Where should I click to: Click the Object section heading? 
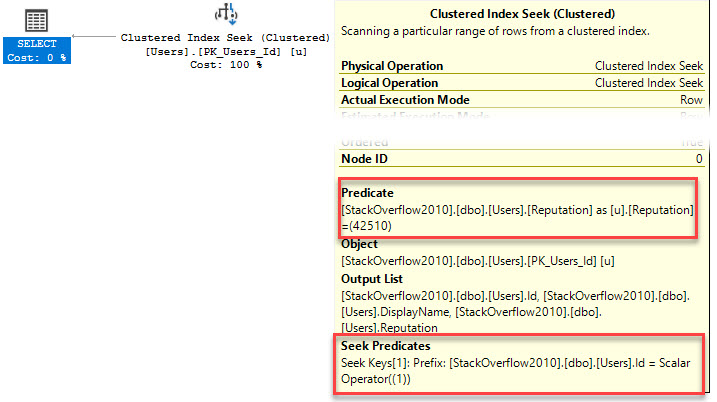pyautogui.click(x=361, y=243)
